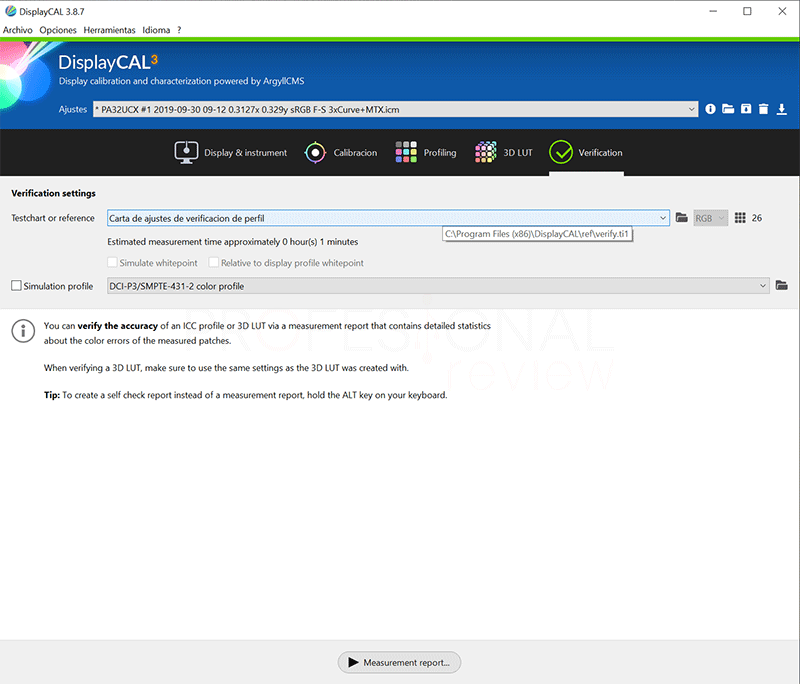This screenshot has width=800, height=684.
Task: Open the Idioma menu
Action: pos(156,30)
